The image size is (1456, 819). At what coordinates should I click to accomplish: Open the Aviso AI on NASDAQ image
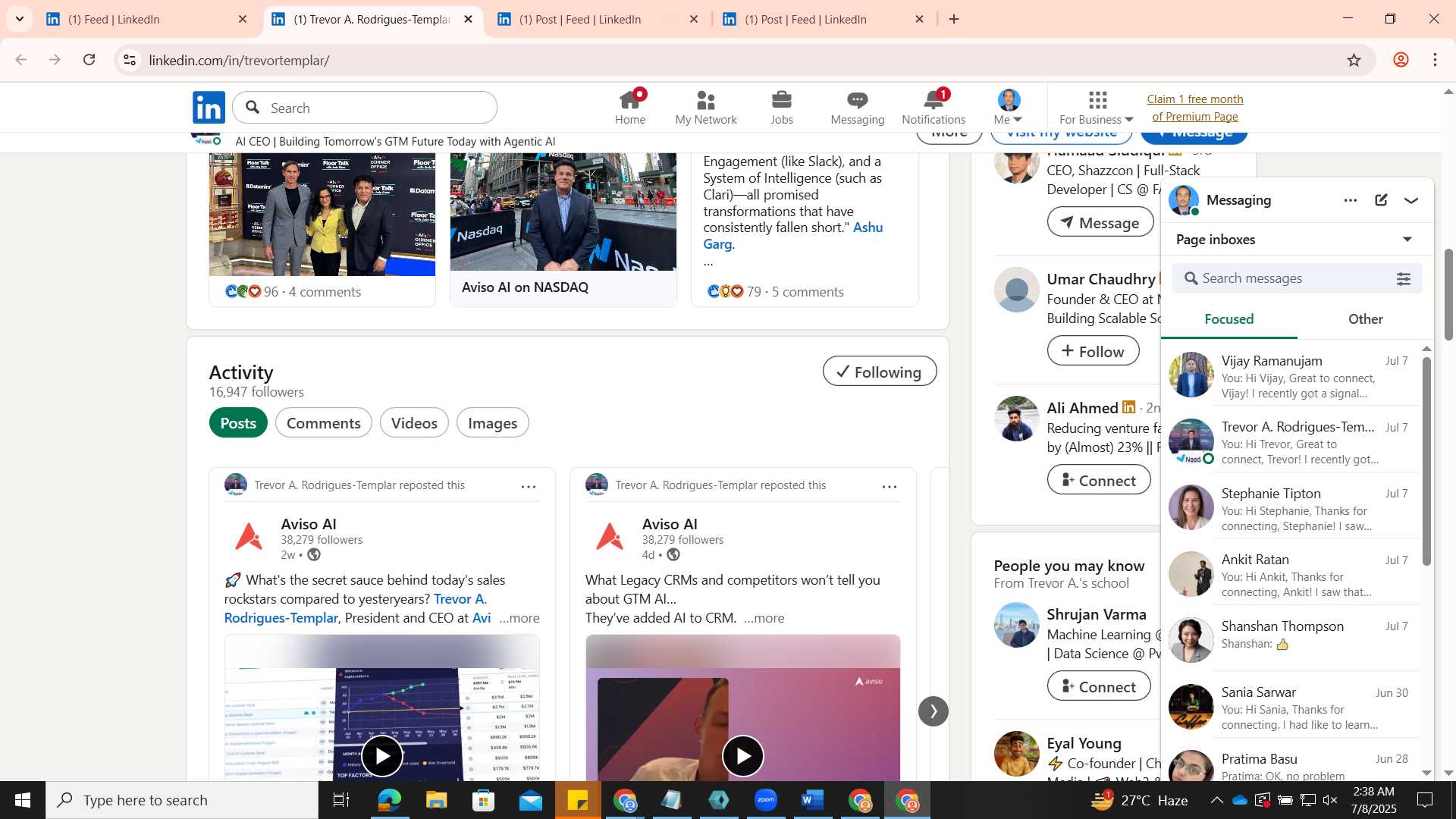click(563, 212)
